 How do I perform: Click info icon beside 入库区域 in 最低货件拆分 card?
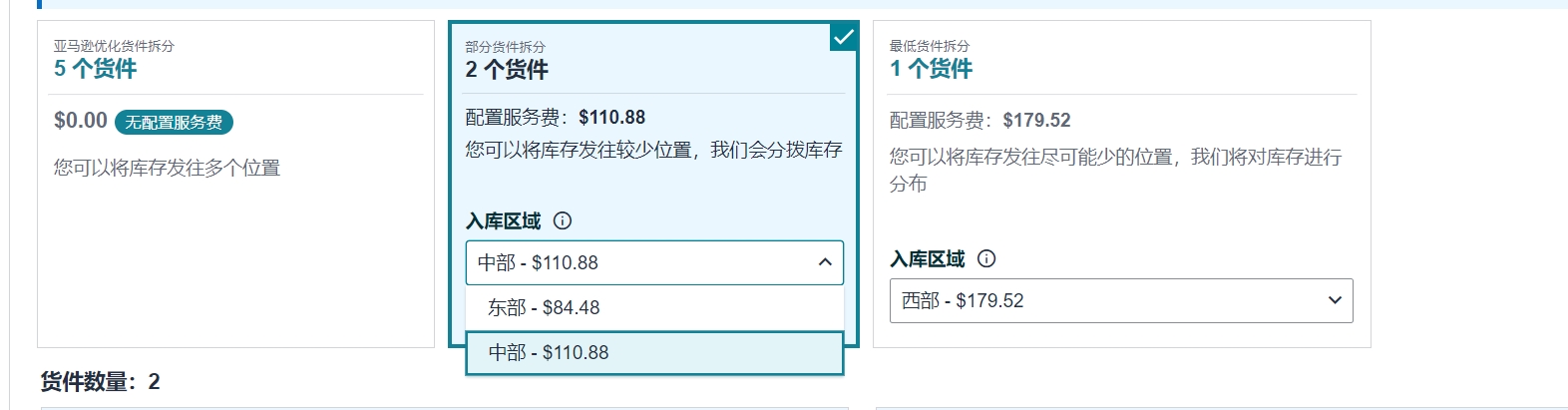pos(986,259)
